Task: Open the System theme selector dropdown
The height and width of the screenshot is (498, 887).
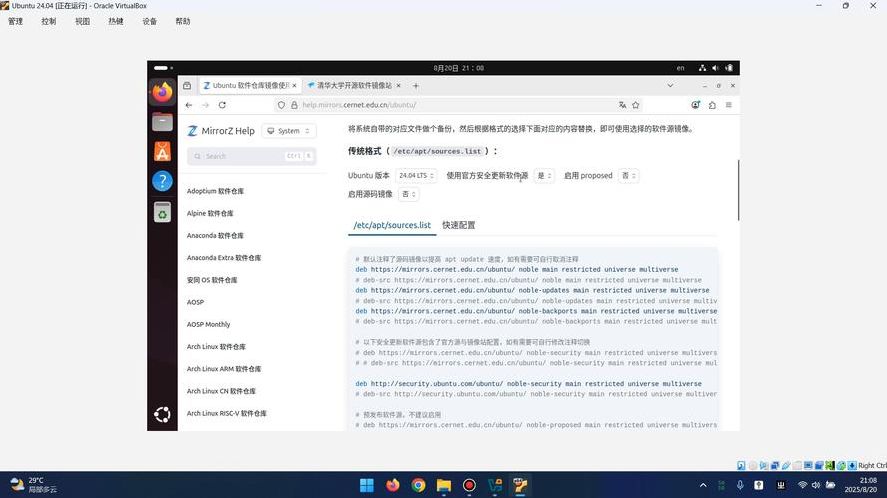Action: point(289,131)
